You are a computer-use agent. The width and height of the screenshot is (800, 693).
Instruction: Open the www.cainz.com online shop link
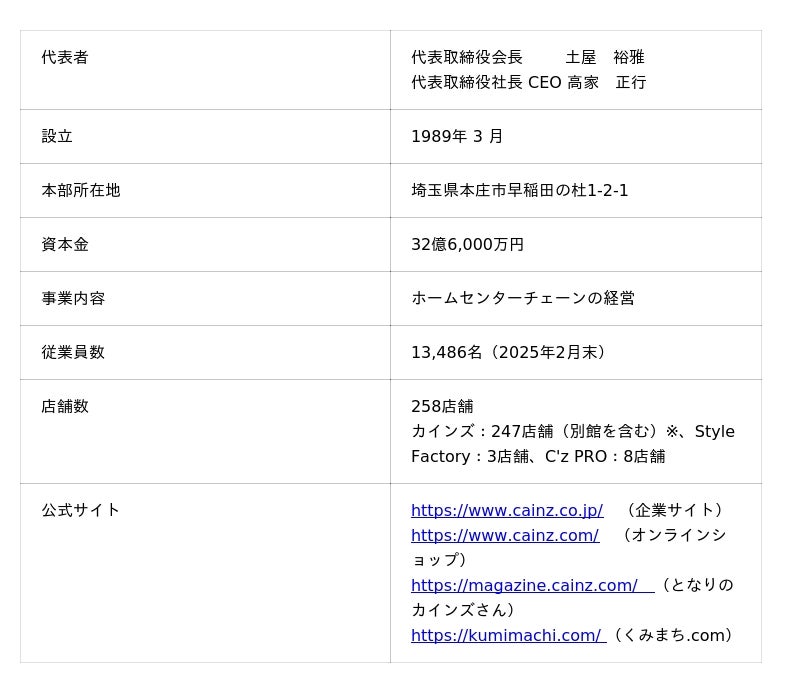(504, 535)
